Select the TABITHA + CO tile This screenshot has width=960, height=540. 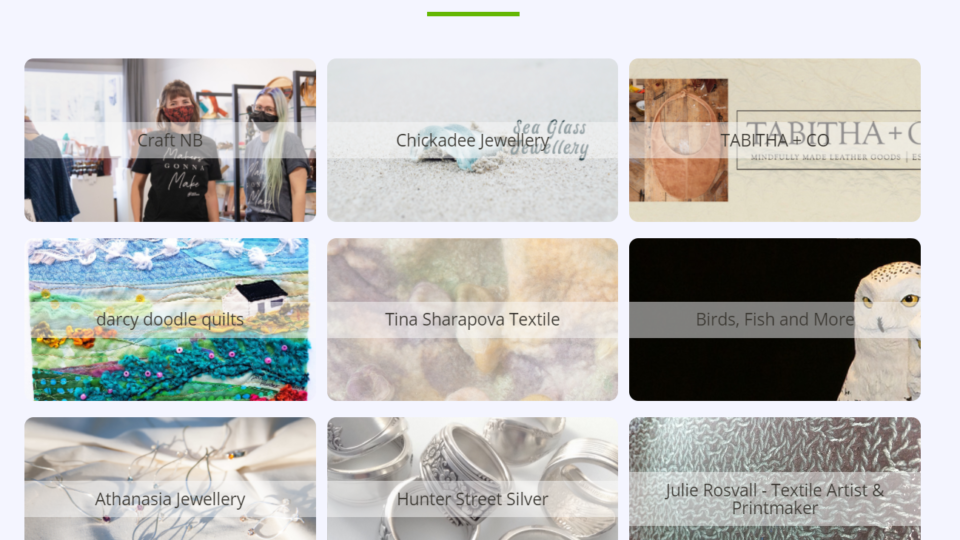pos(775,140)
